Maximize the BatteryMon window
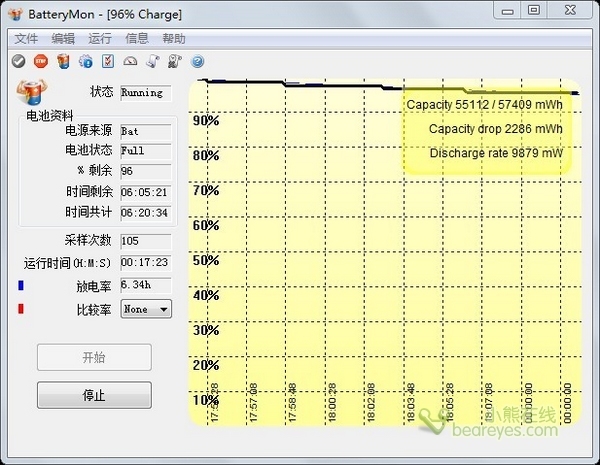The height and width of the screenshot is (465, 600). click(x=534, y=10)
